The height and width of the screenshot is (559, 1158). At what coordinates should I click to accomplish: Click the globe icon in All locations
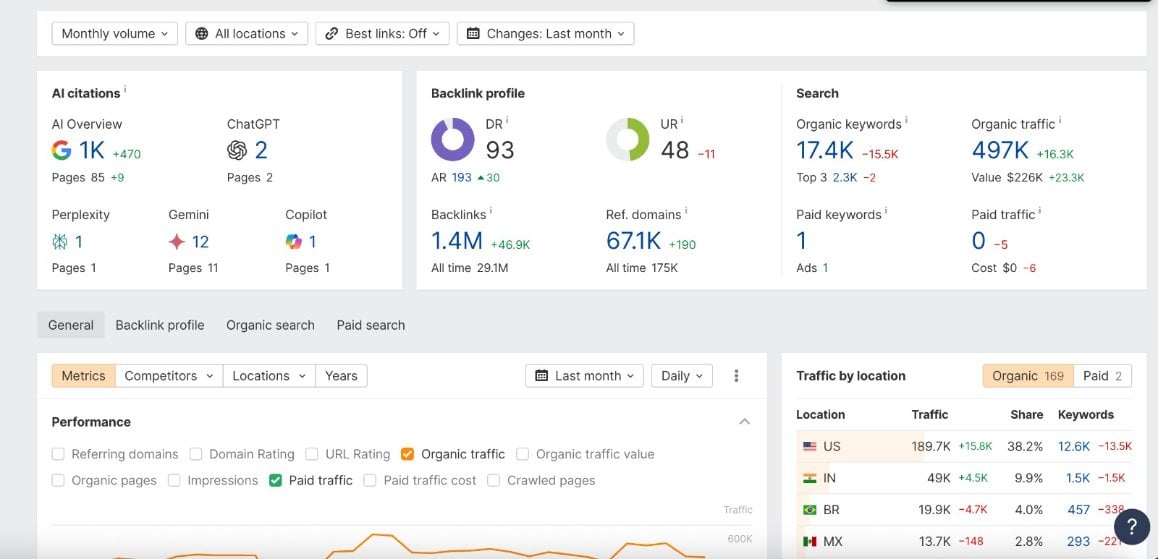202,34
